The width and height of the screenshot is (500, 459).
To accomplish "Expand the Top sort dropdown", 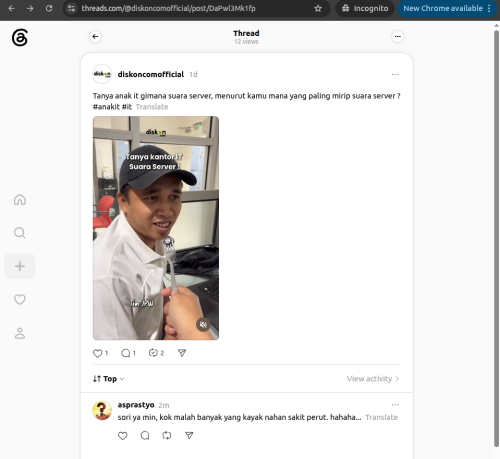I will [108, 379].
